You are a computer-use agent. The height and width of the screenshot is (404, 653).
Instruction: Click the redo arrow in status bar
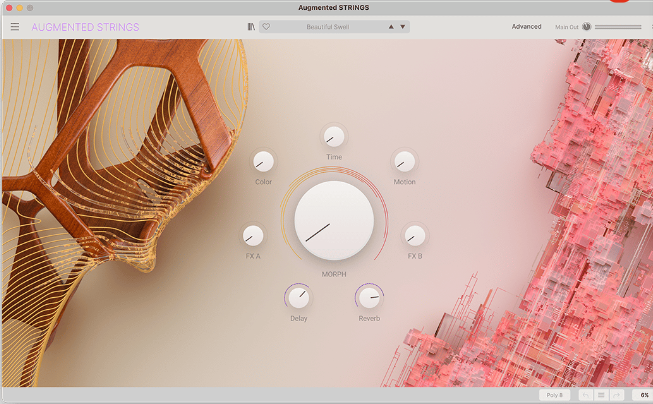point(617,395)
